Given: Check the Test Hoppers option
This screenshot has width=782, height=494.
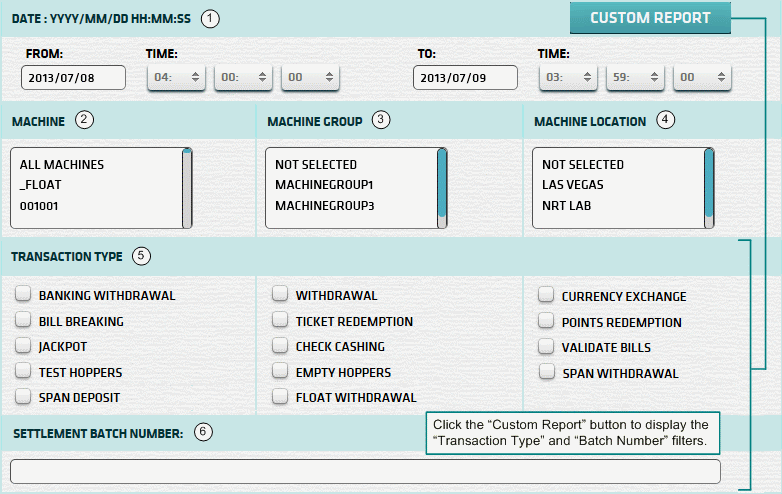Looking at the screenshot, I should [x=23, y=370].
